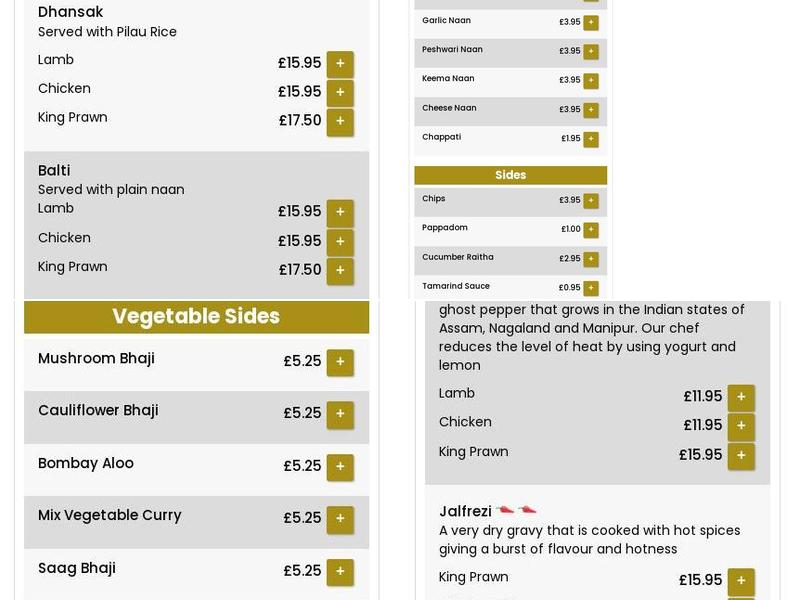Add Keema Naan to order
Viewport: 800px width, 600px height.
click(x=590, y=81)
